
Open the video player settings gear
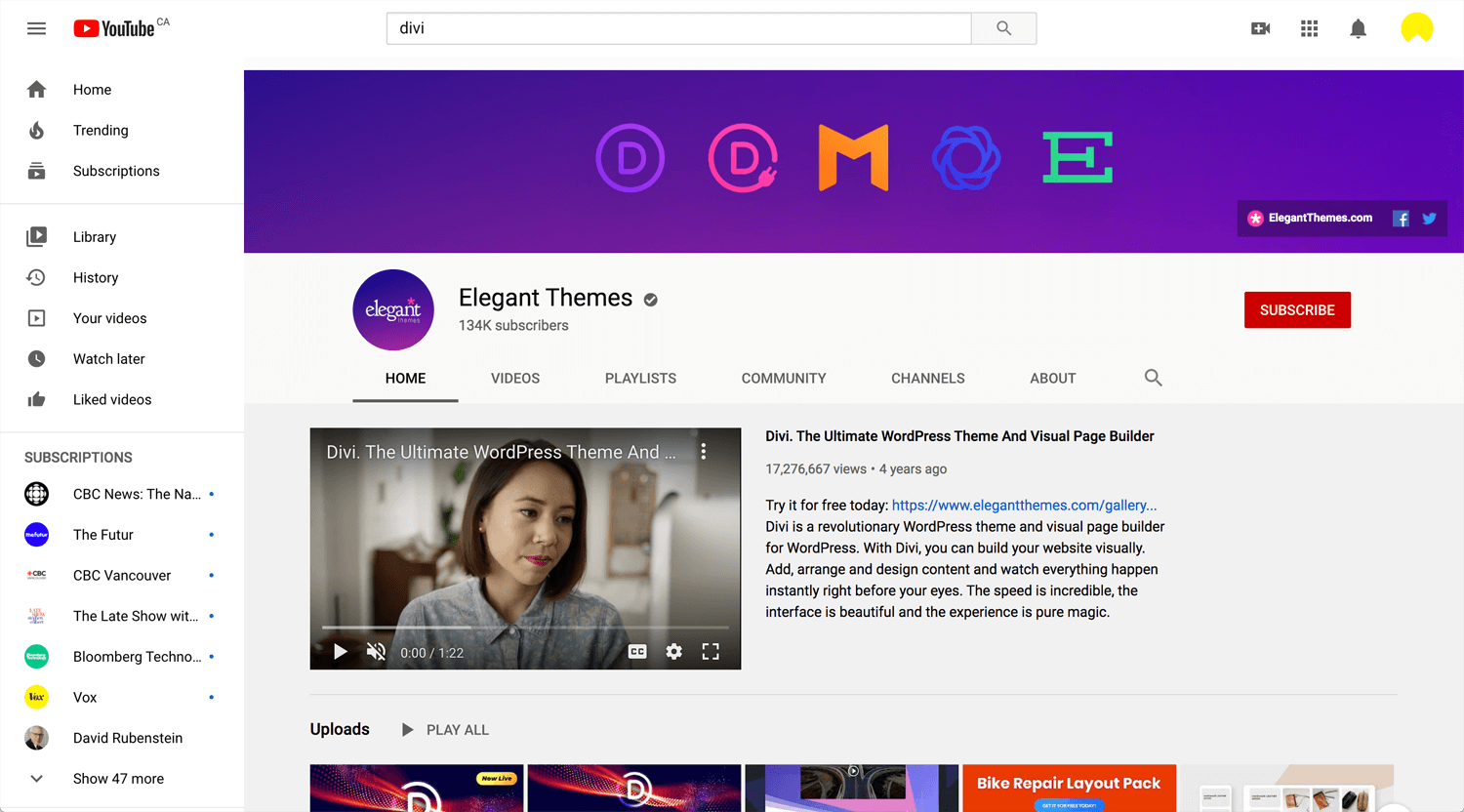(x=673, y=652)
